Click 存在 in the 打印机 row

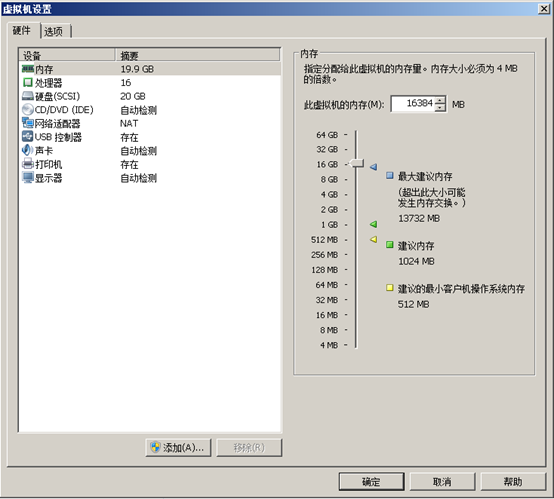point(129,164)
